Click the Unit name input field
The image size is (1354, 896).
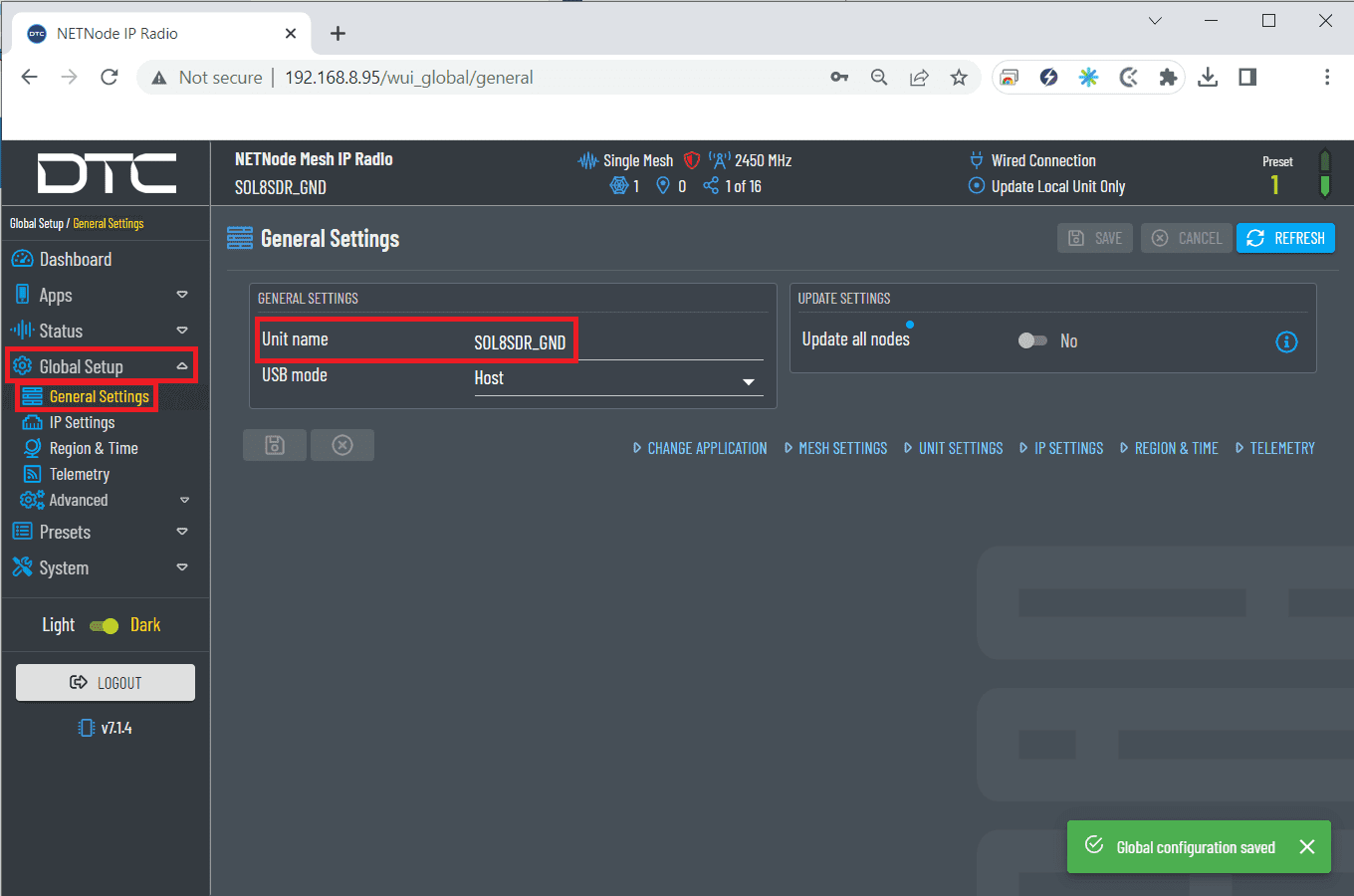617,342
